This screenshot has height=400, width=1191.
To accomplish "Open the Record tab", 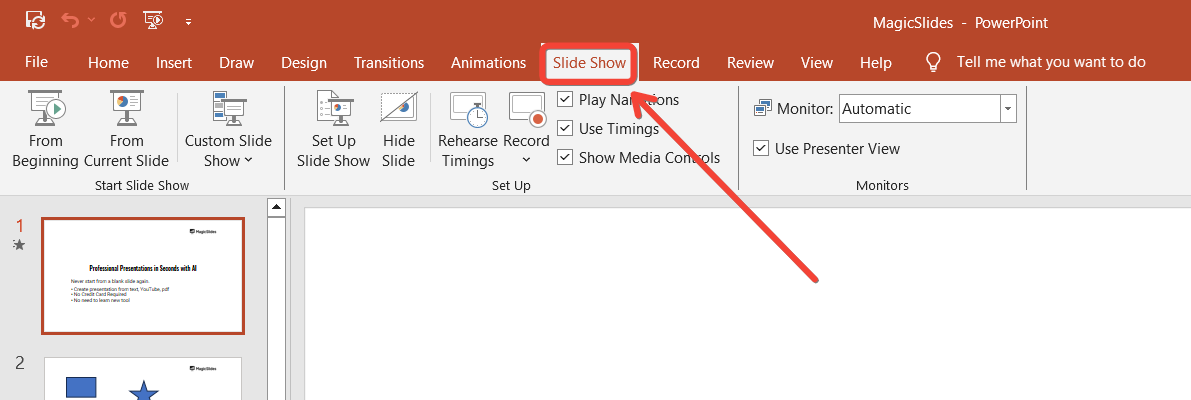I will click(x=676, y=63).
